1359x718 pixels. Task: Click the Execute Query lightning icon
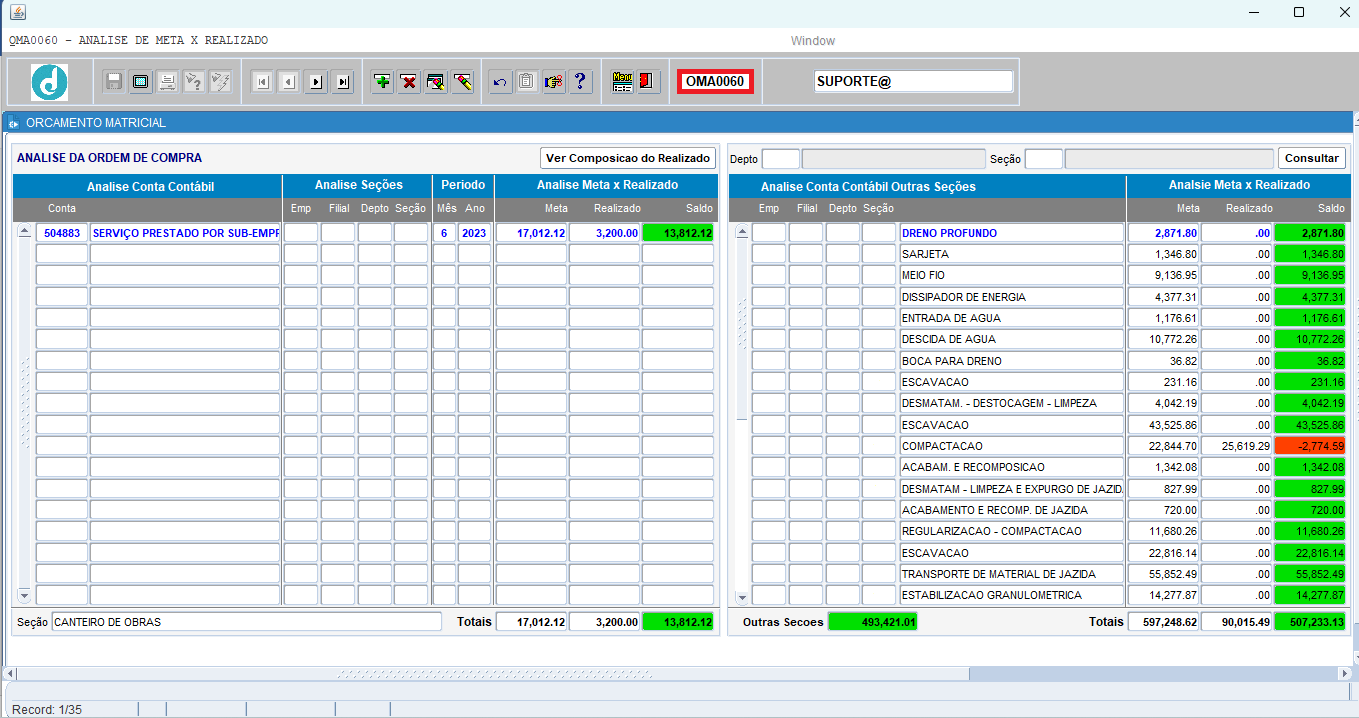tap(220, 82)
